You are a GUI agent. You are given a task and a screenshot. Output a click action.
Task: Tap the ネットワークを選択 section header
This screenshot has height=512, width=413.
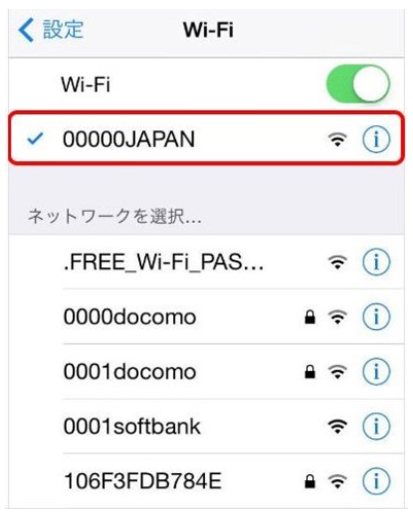[115, 216]
